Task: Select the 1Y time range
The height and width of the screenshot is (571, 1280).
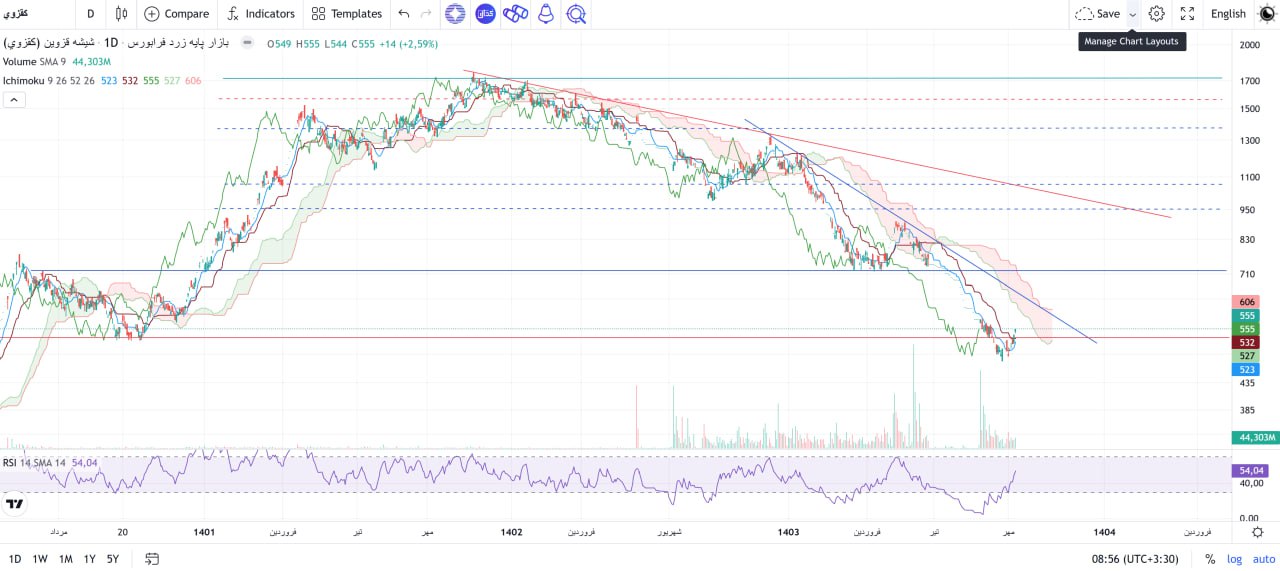Action: [x=90, y=559]
